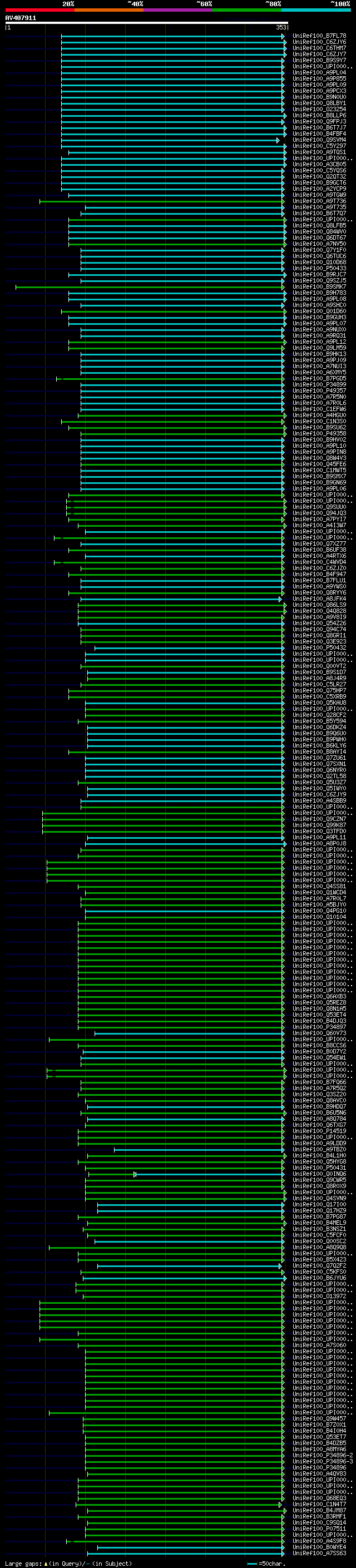356x1568 pixels.
Task: Click the cyan ~100% legend segment
Action: click(316, 10)
